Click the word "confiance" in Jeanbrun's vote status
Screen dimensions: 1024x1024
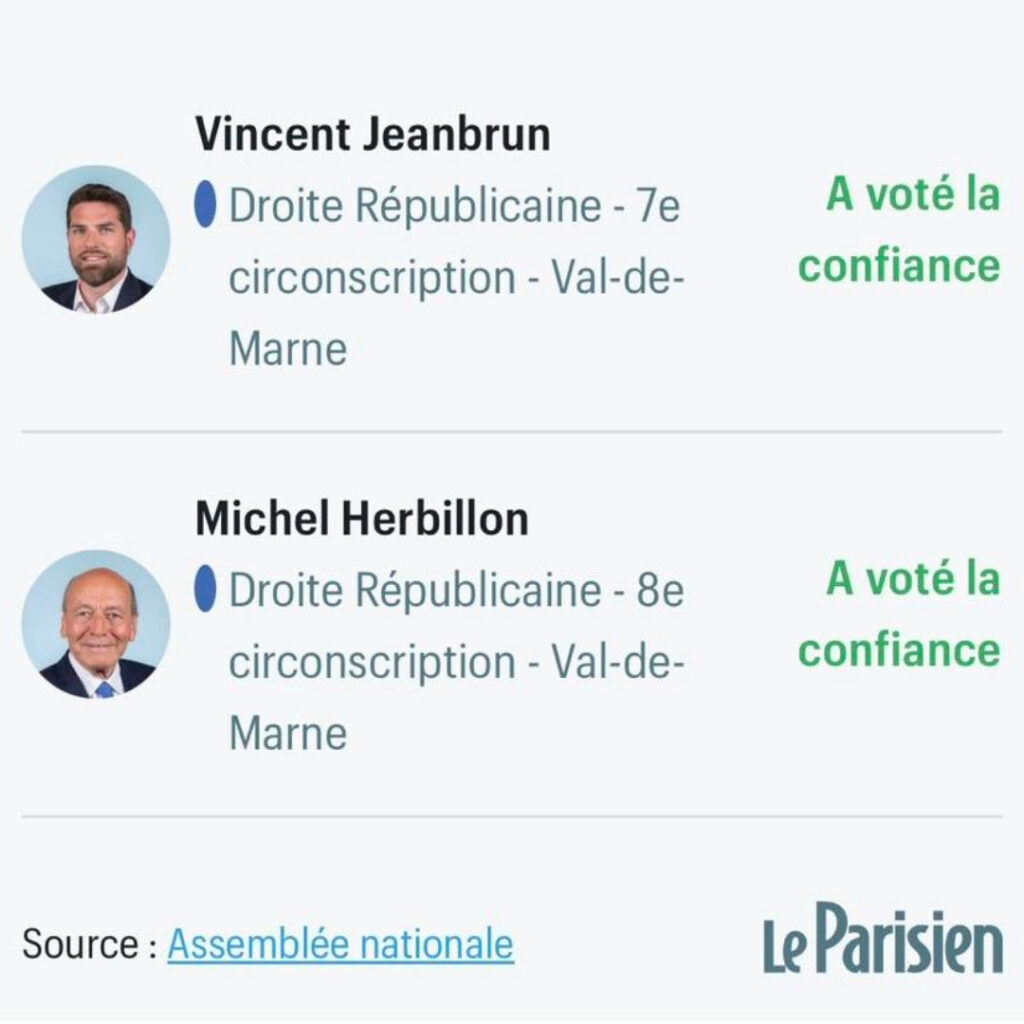[x=899, y=266]
